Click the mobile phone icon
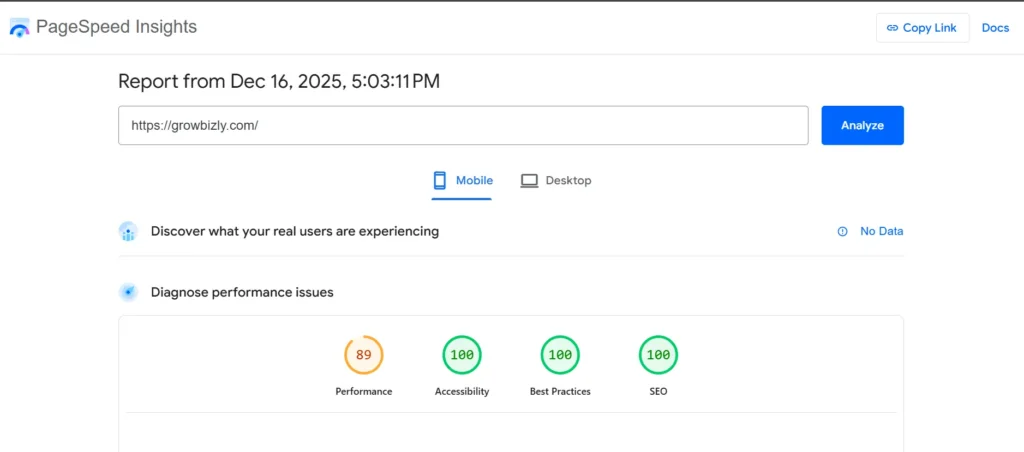 439,181
